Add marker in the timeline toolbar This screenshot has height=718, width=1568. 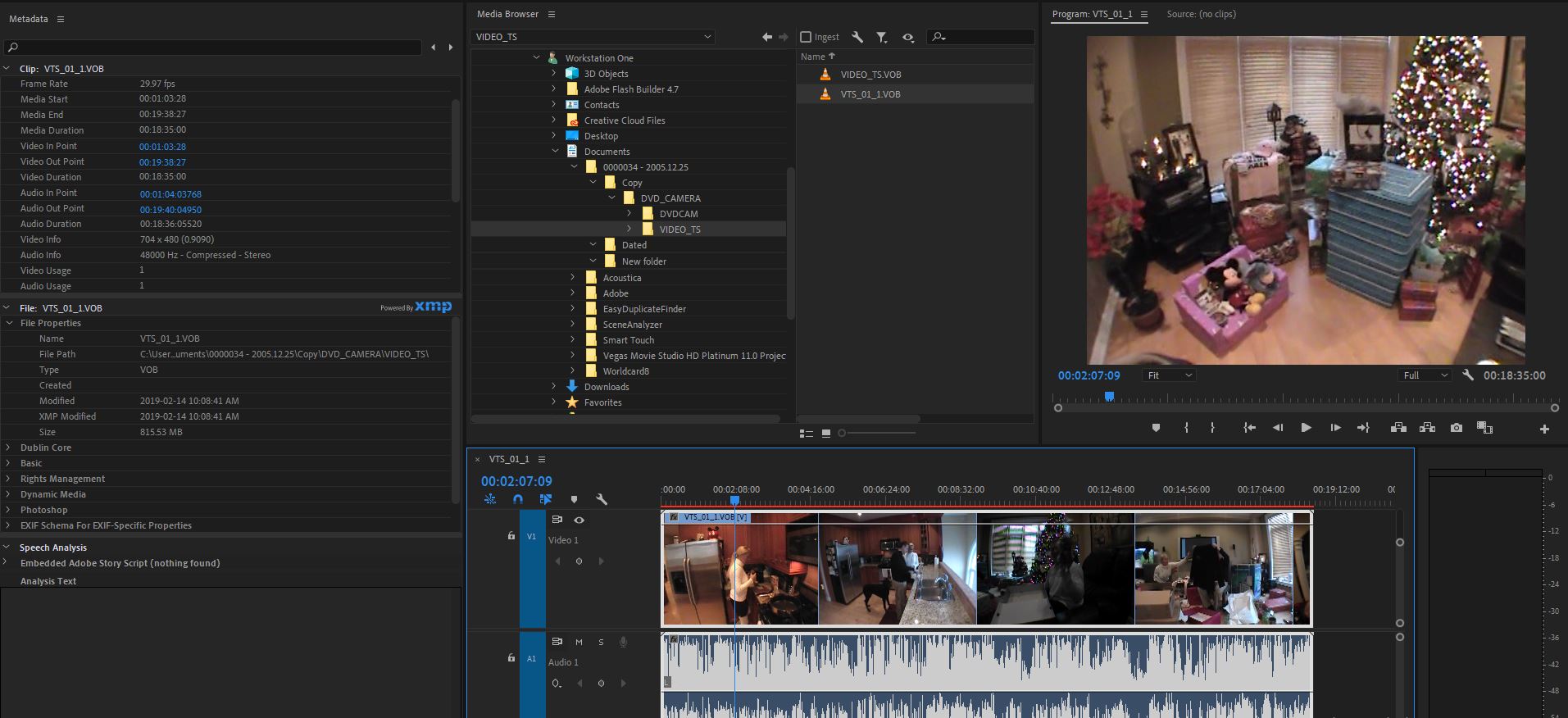tap(574, 499)
